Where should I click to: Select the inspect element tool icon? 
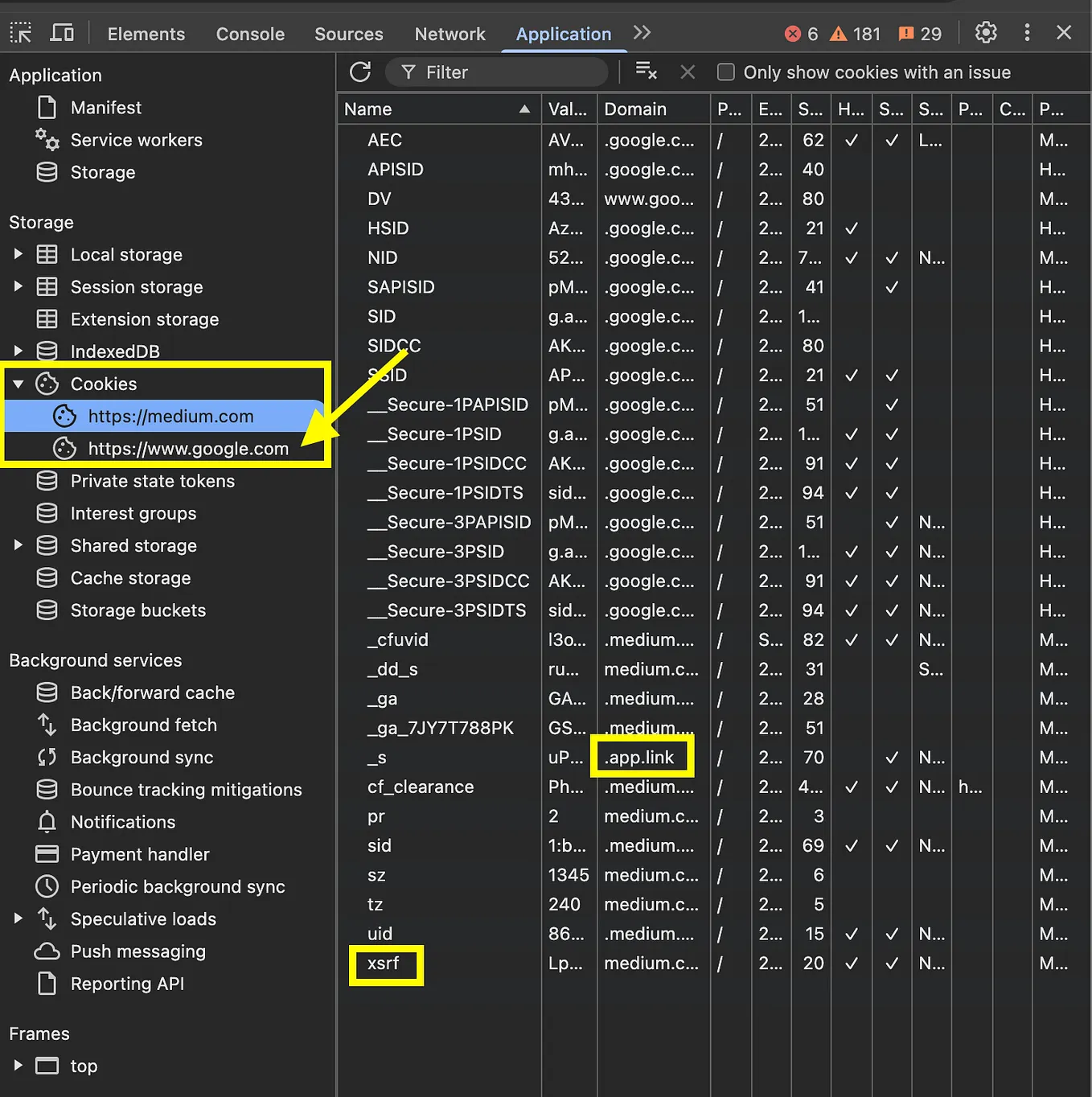pyautogui.click(x=21, y=33)
